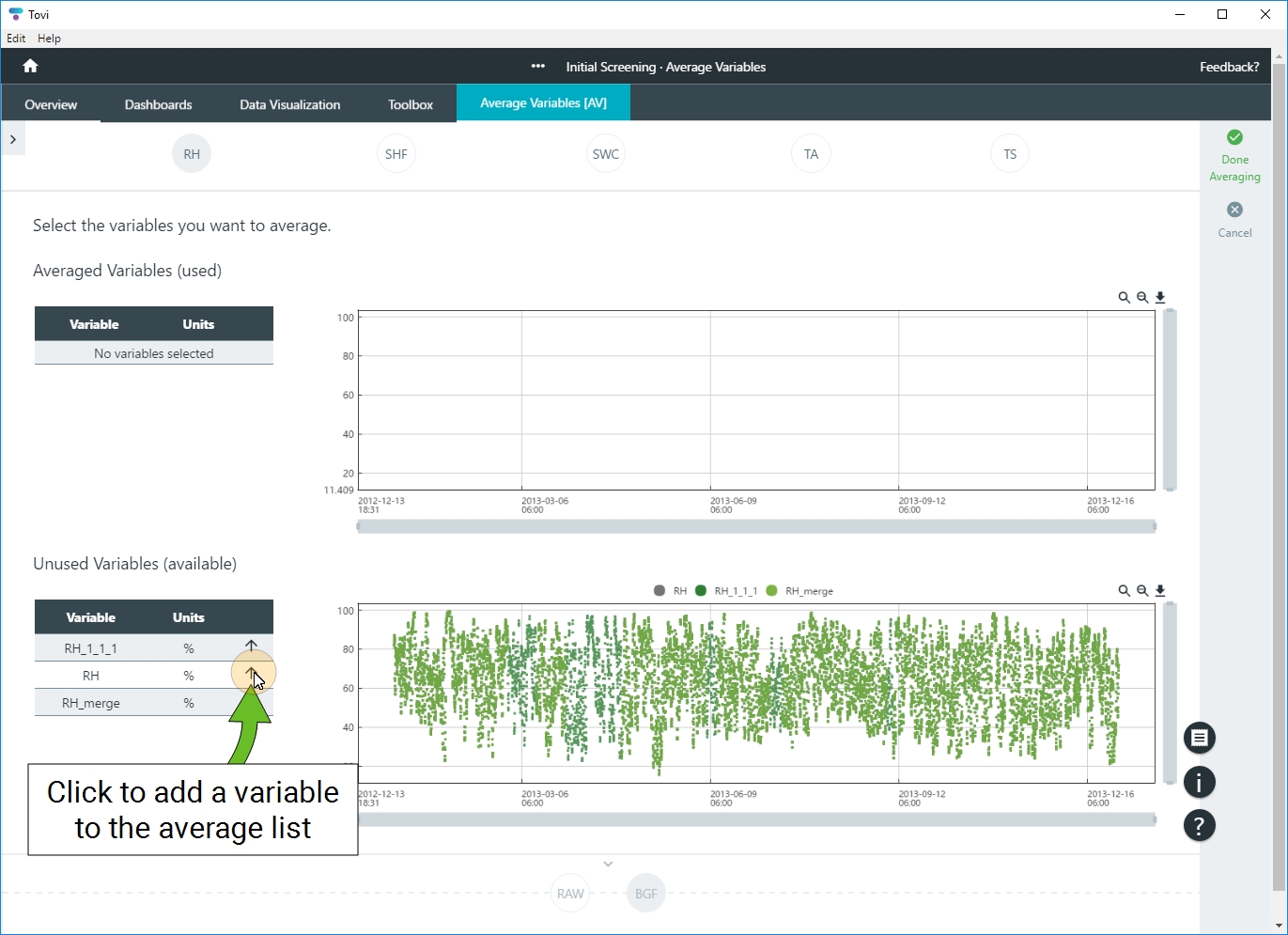This screenshot has width=1288, height=935.
Task: Go to the home screen icon
Action: click(x=30, y=66)
